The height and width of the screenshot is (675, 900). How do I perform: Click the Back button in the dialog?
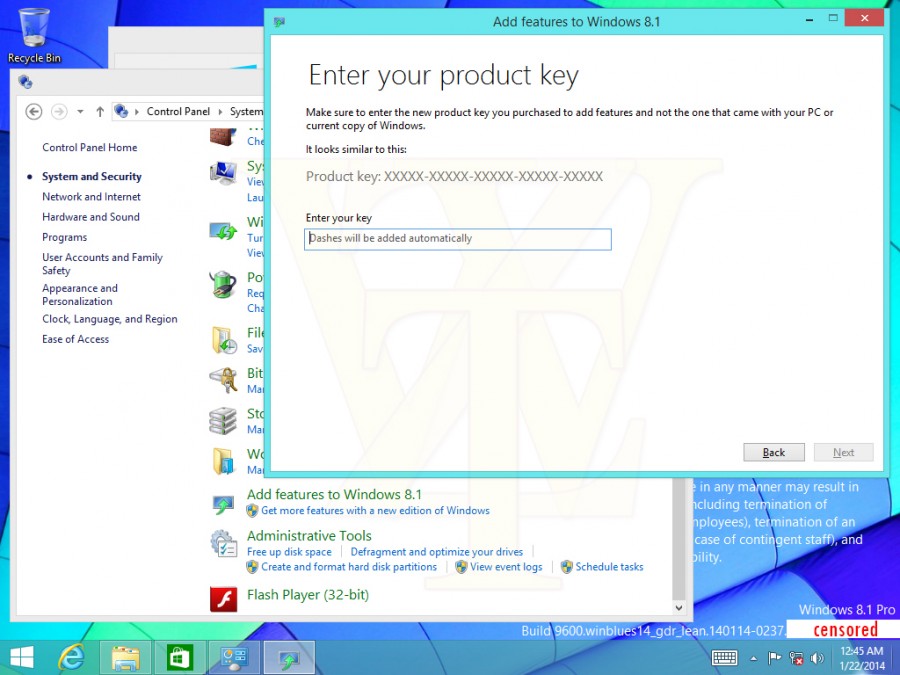coord(773,452)
